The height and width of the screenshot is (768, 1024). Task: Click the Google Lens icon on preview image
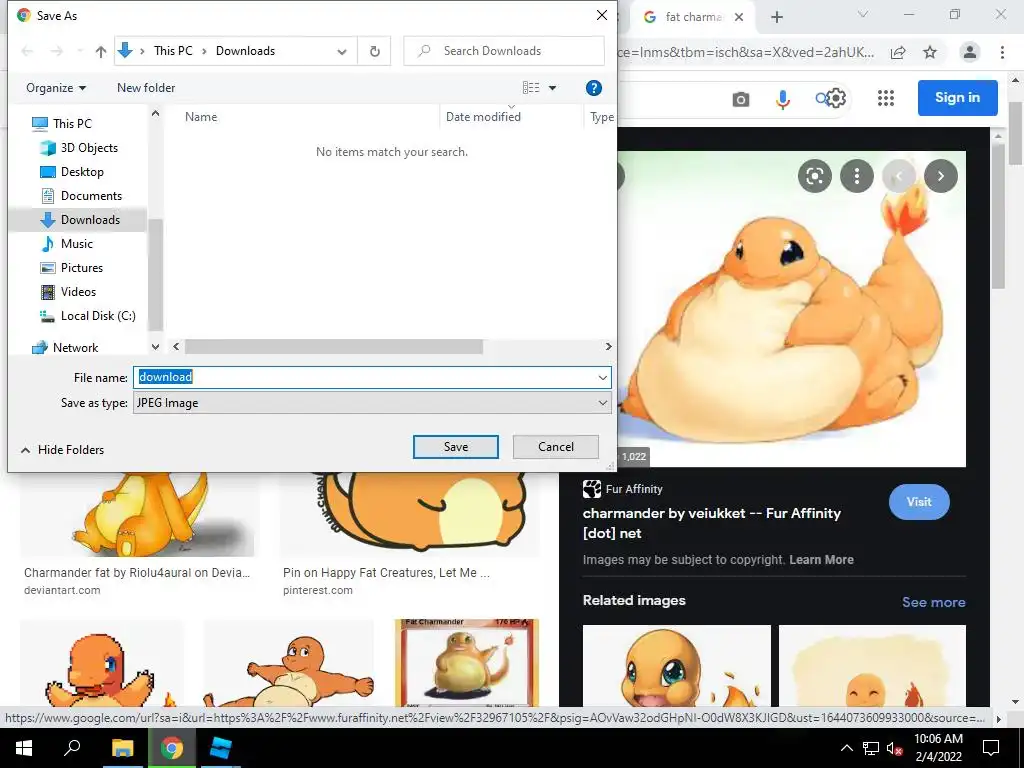click(x=815, y=176)
